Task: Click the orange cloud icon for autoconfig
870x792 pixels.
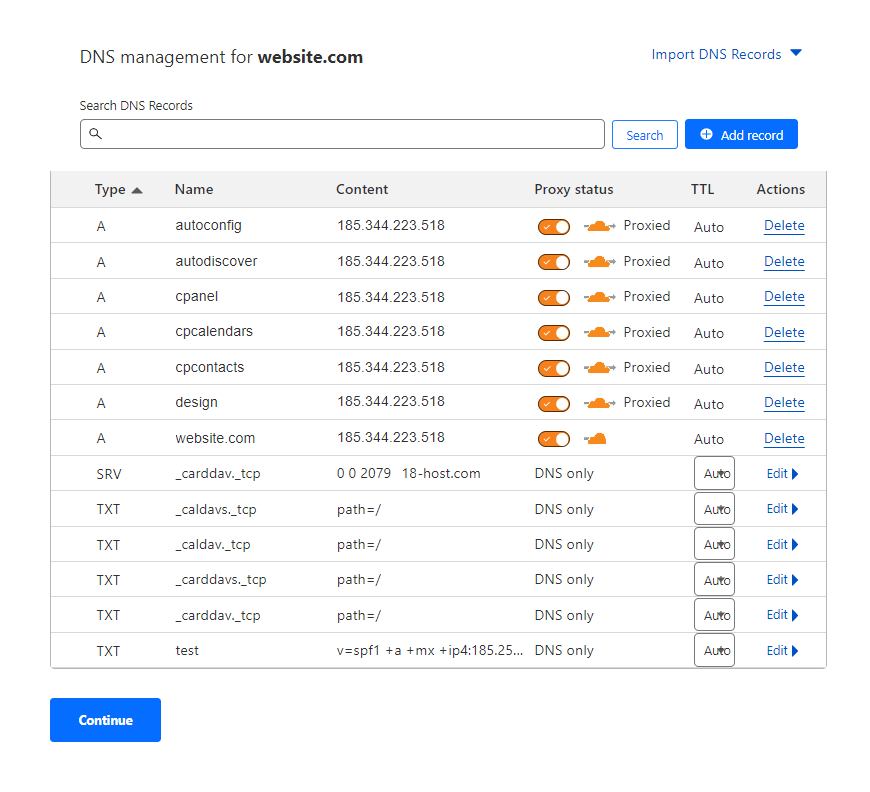Action: (599, 226)
